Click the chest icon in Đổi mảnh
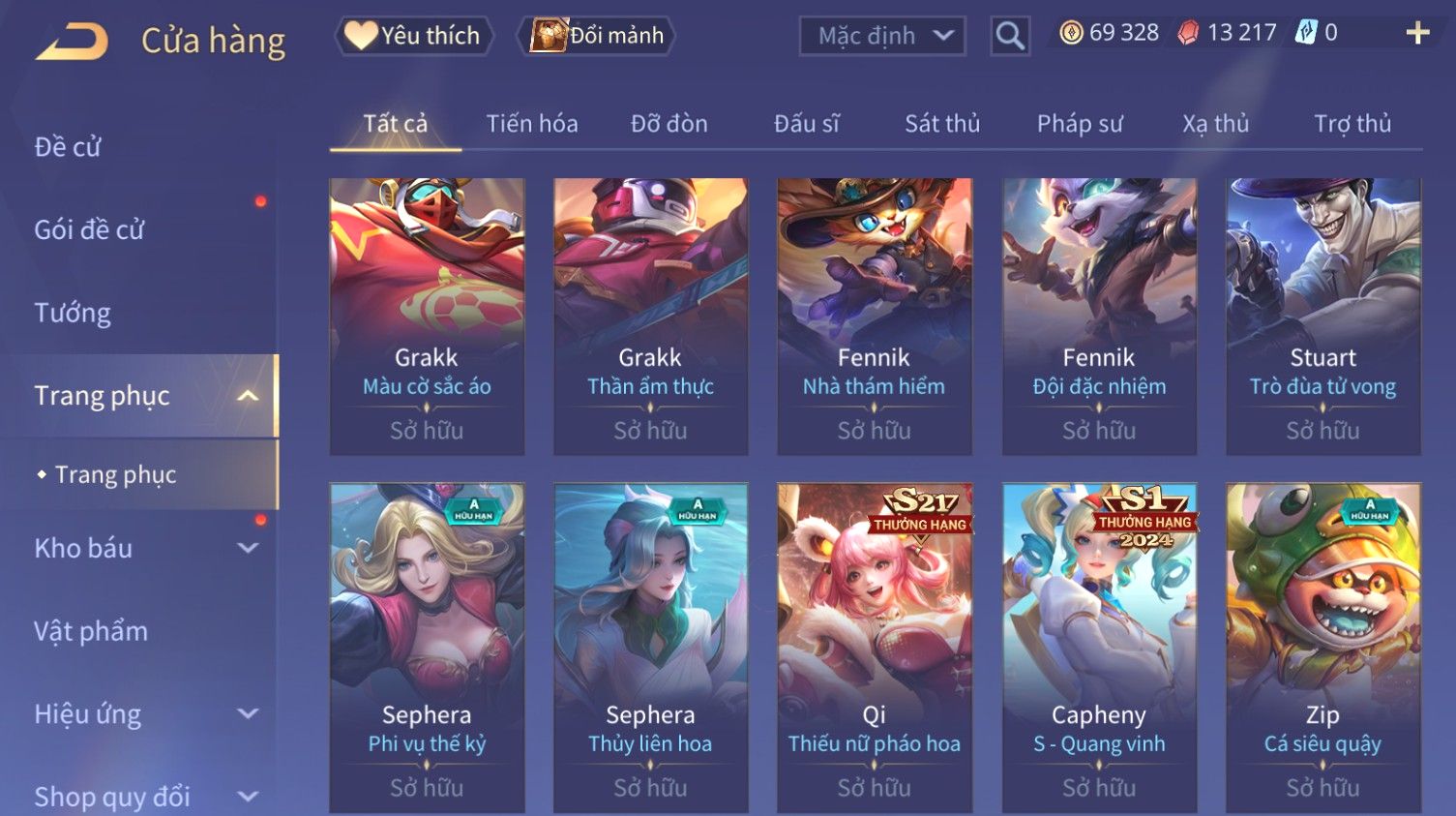The height and width of the screenshot is (816, 1456). point(549,36)
